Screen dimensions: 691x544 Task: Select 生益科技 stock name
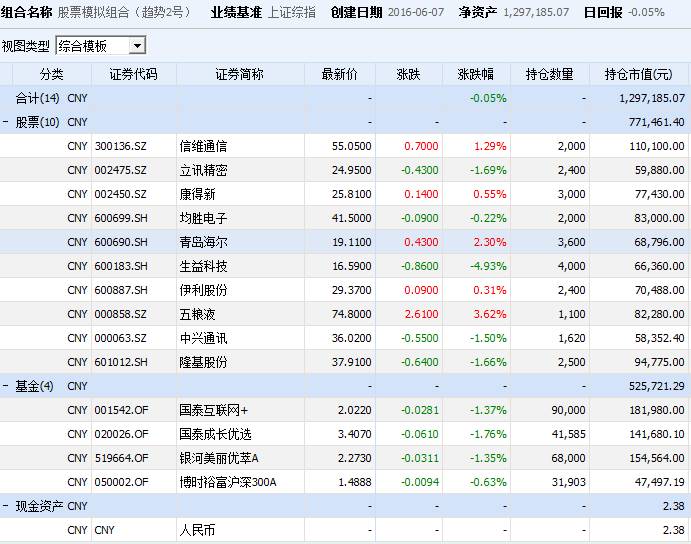point(203,266)
